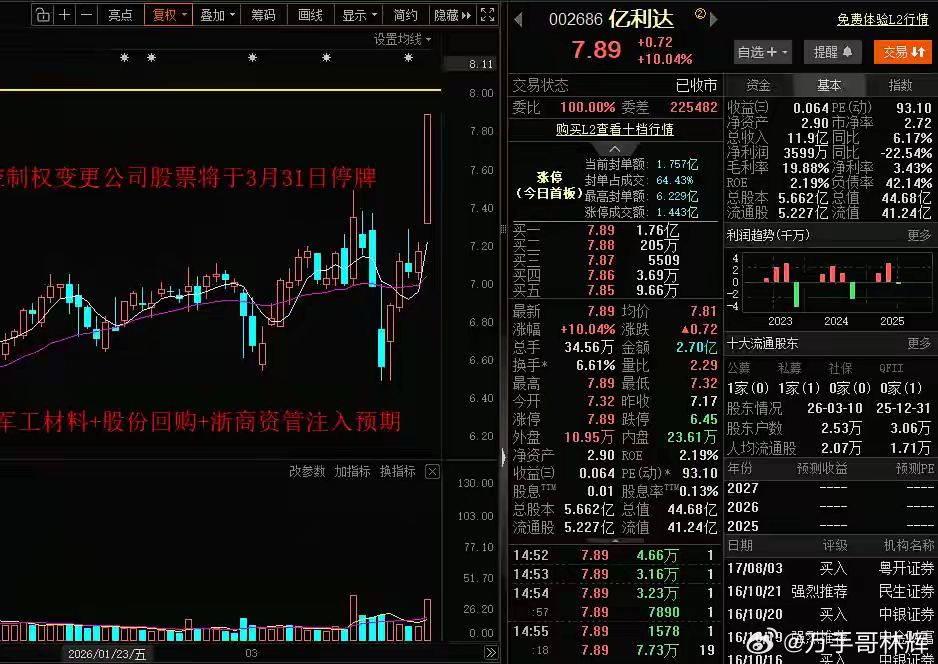This screenshot has width=938, height=664.
Task: Click 改参数 change parameters
Action: click(x=307, y=471)
